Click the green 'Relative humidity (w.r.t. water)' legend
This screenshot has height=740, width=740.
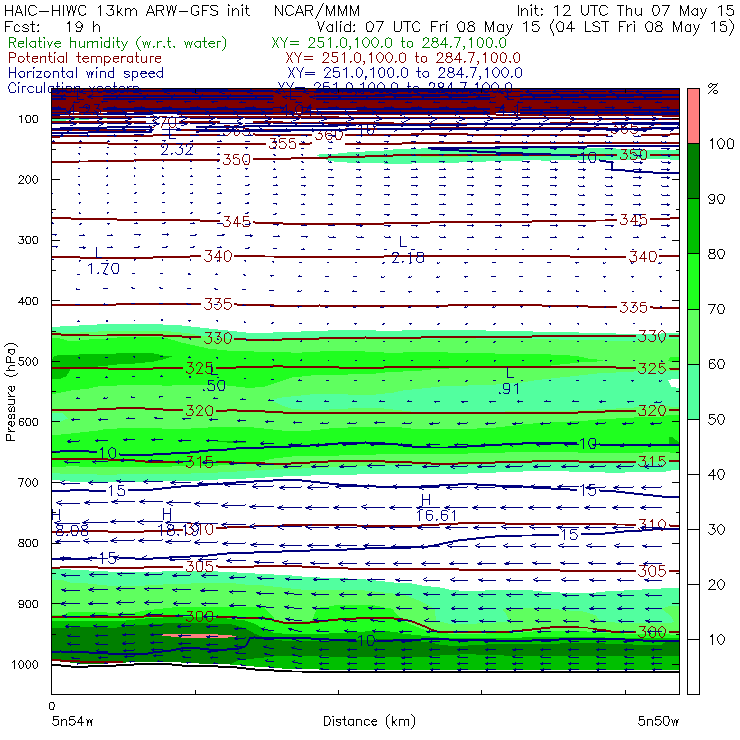118,43
